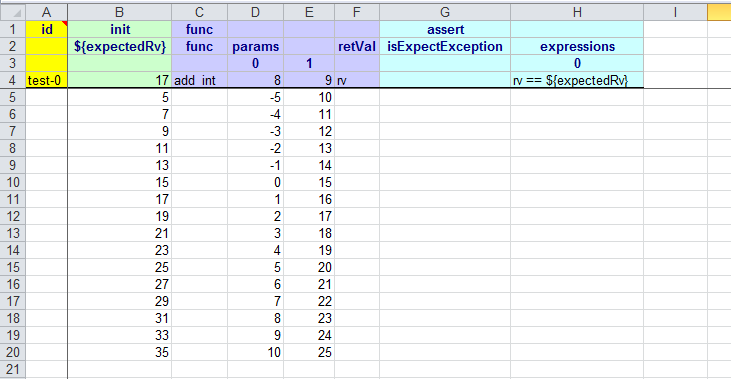
Task: Click the select-all corner triangle
Action: 13,12
